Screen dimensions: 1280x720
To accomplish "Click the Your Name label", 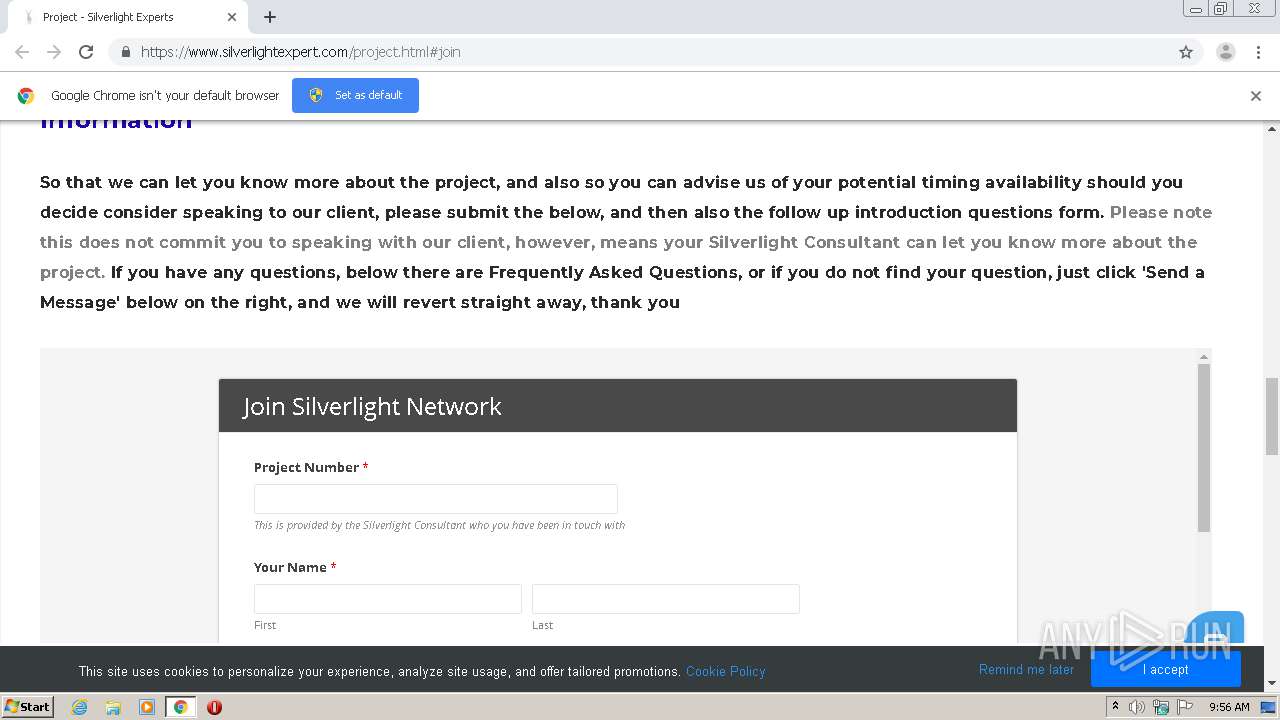I will click(x=290, y=567).
